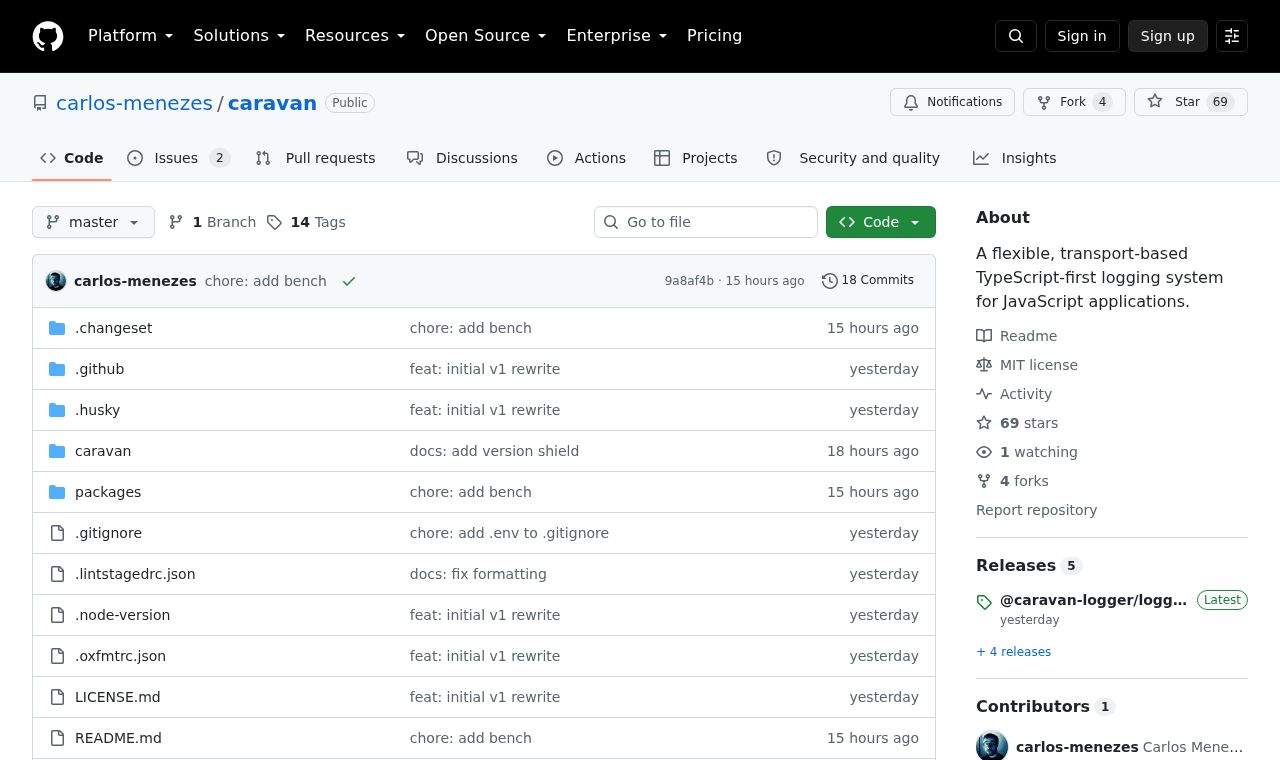
Task: Click the file icon beside .node-version
Action: [57, 615]
